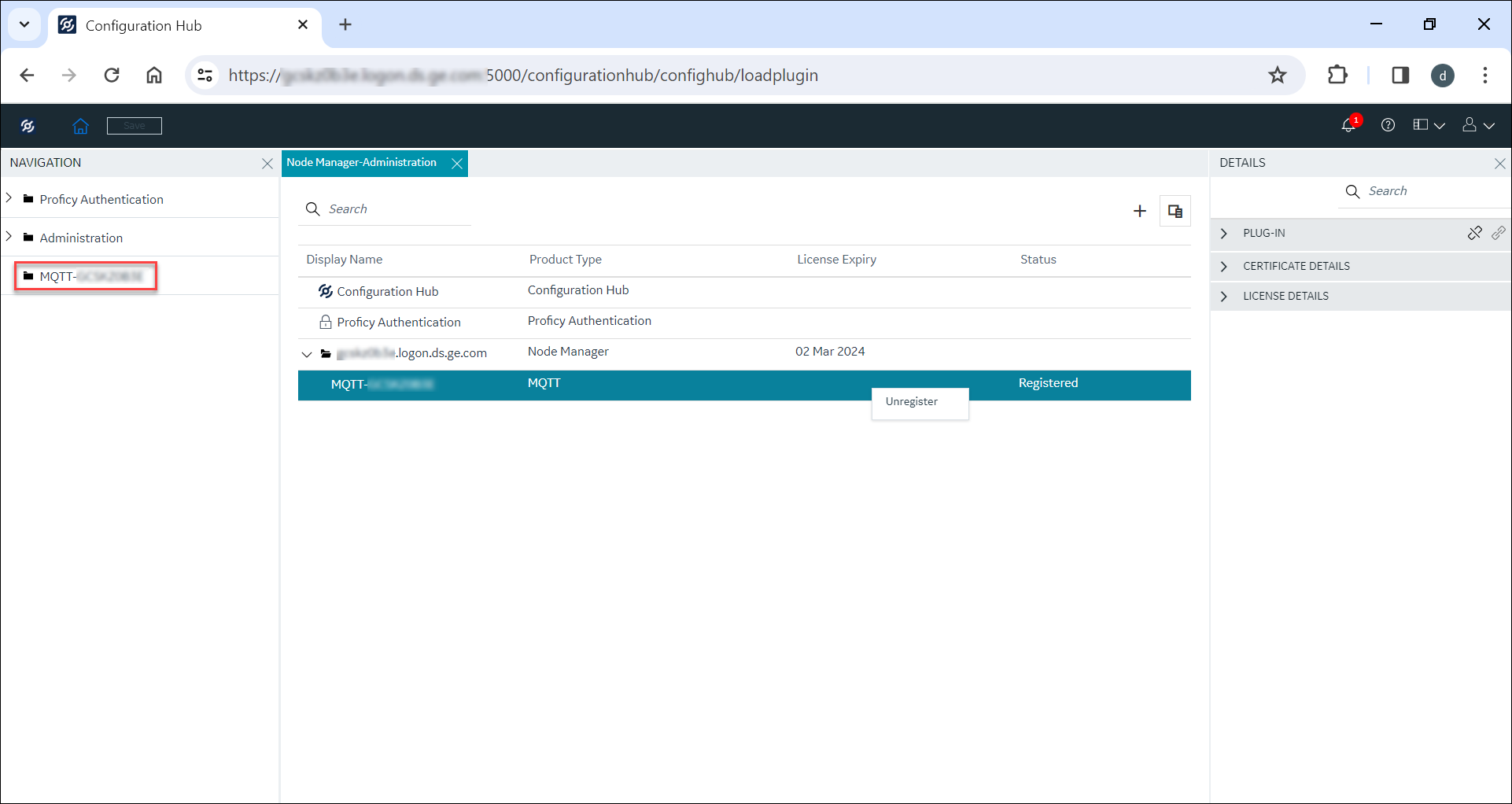Close the Navigation panel
Screen dimensions: 1512x804
pos(267,164)
